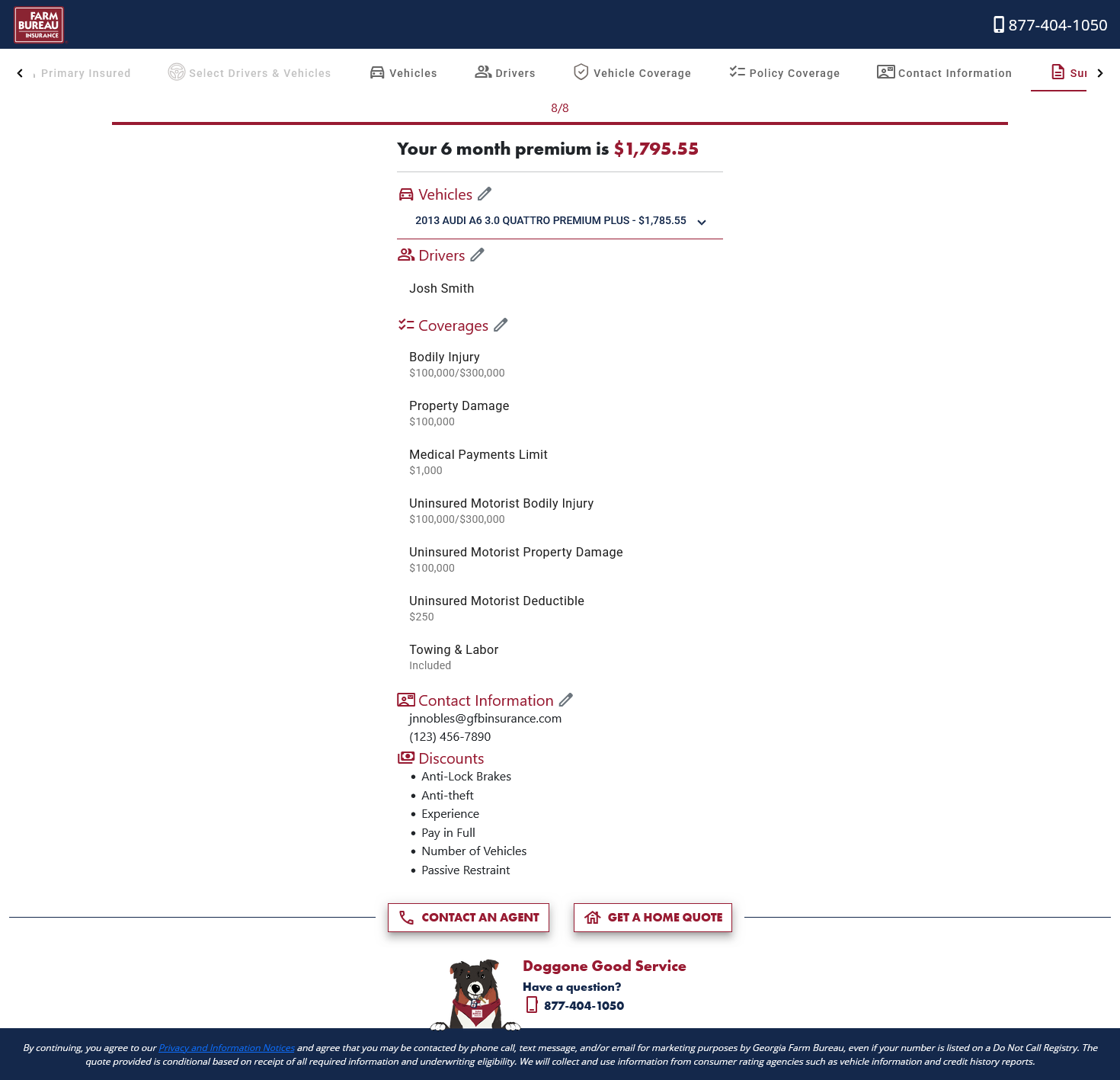The image size is (1120, 1080).
Task: Click the Farm Bureau Insurance logo
Action: [x=39, y=25]
